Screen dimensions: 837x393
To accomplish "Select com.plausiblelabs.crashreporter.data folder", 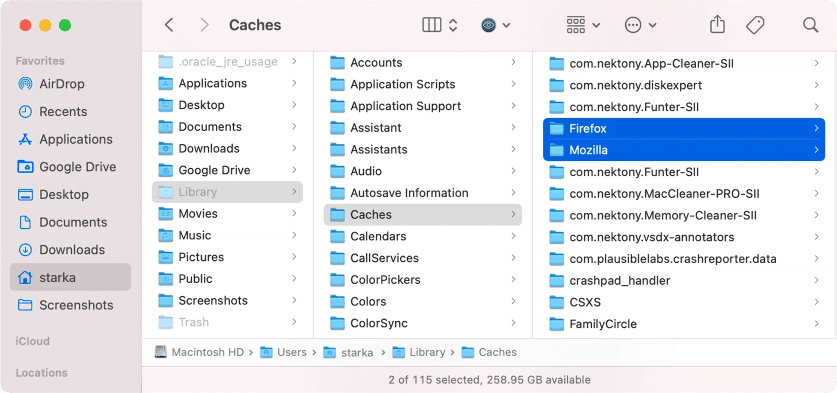I will (x=684, y=259).
